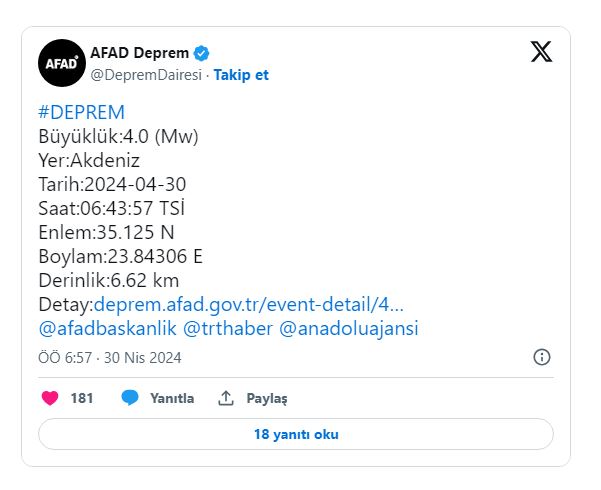Click the share upload arrow icon
Screen dimensions: 601x490
226,398
